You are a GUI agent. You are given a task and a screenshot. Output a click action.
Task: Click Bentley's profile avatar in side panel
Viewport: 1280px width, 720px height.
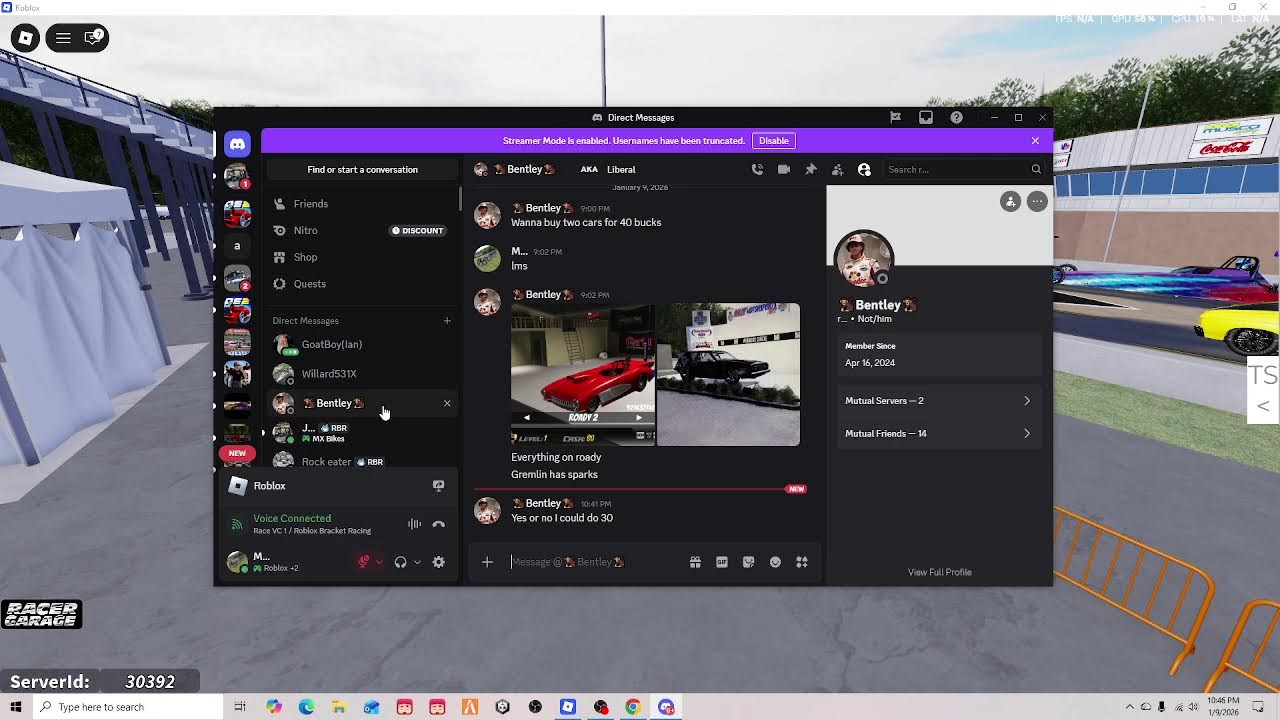coord(864,260)
